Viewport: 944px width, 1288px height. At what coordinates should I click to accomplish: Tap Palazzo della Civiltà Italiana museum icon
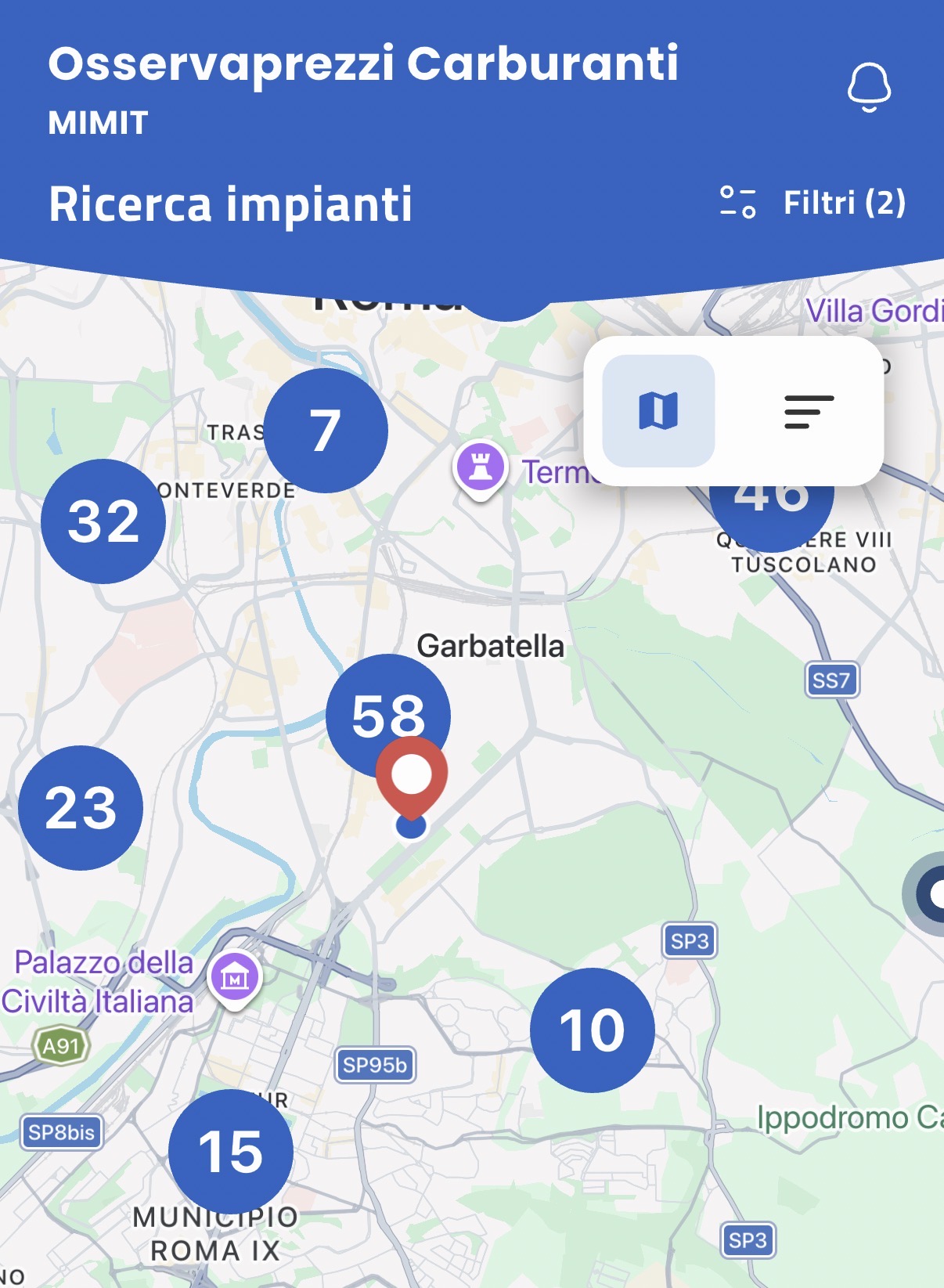coord(235,978)
